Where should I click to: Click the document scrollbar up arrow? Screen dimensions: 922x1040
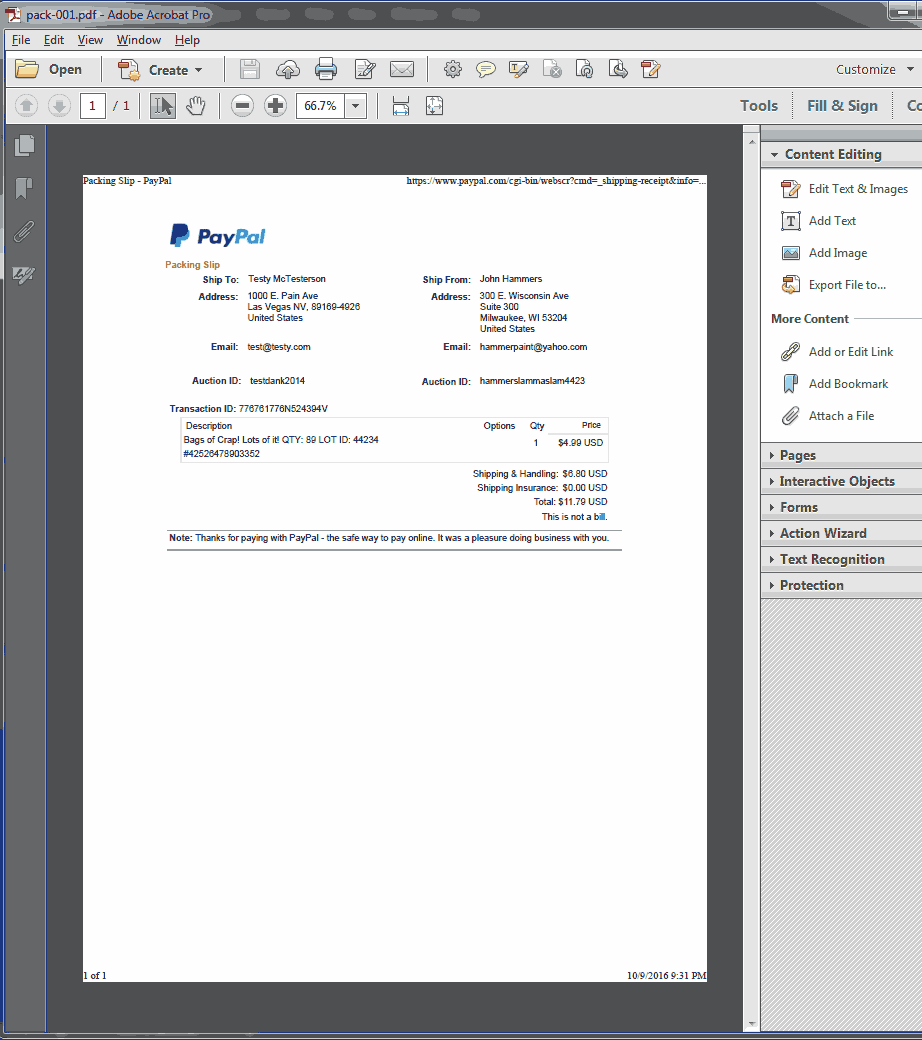pos(752,141)
